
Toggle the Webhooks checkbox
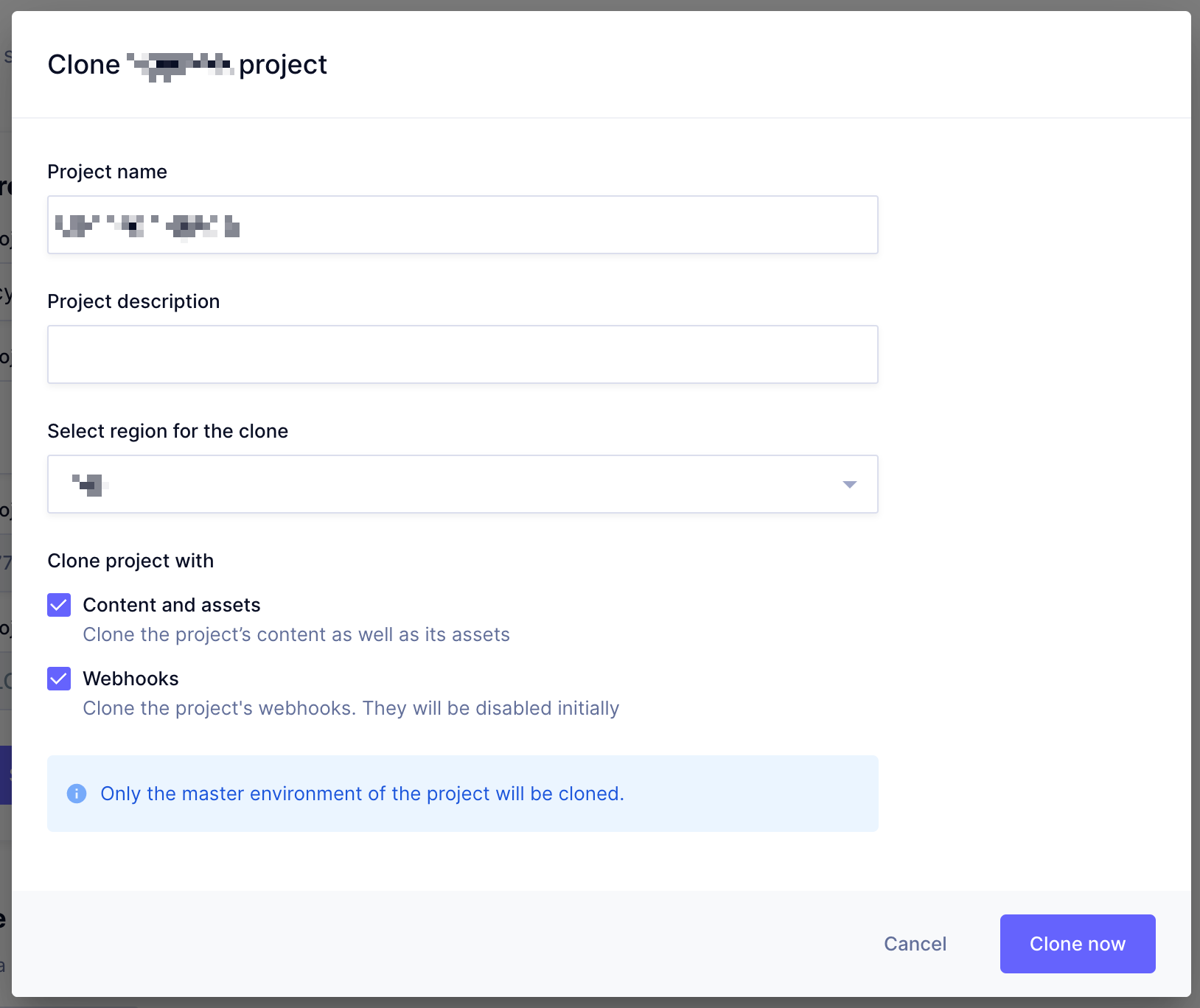[x=59, y=679]
